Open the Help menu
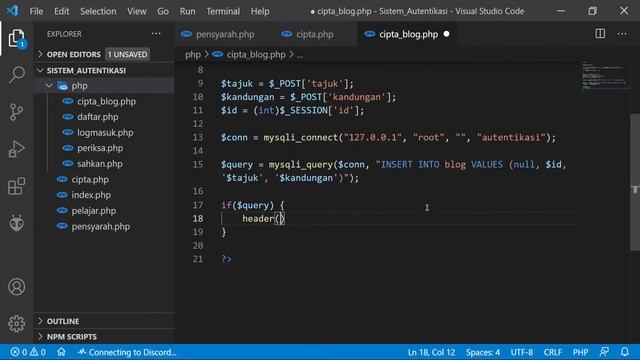 coord(260,11)
